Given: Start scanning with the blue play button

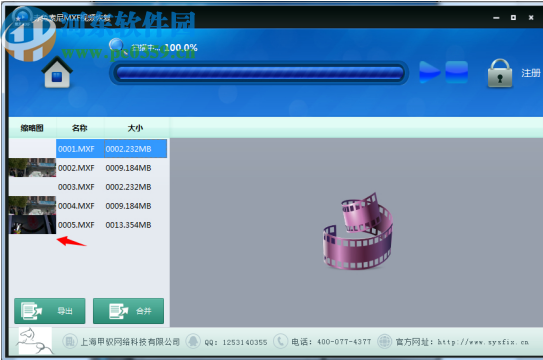Looking at the screenshot, I should pyautogui.click(x=429, y=72).
